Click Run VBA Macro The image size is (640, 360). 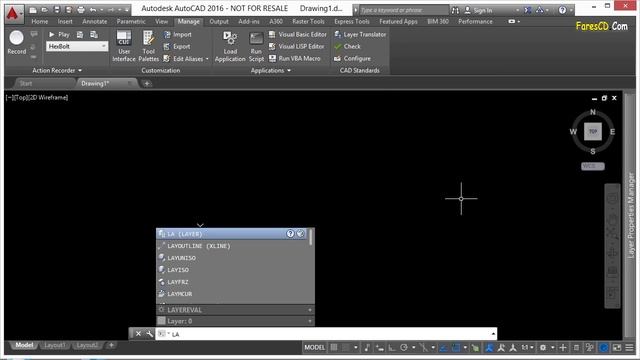295,58
